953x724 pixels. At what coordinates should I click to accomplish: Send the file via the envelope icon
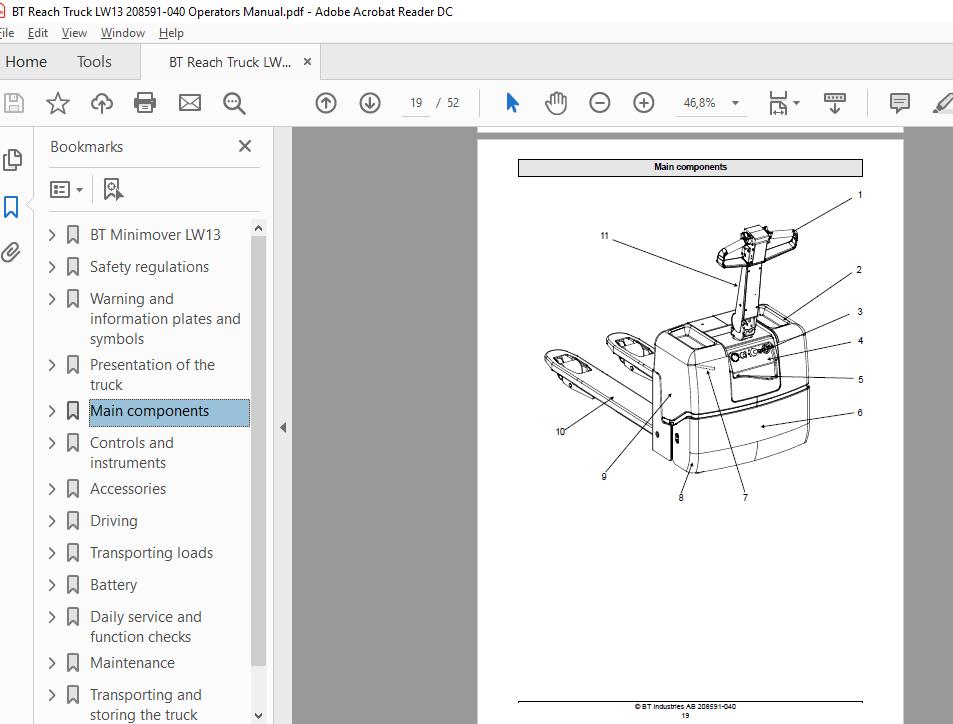[x=190, y=103]
